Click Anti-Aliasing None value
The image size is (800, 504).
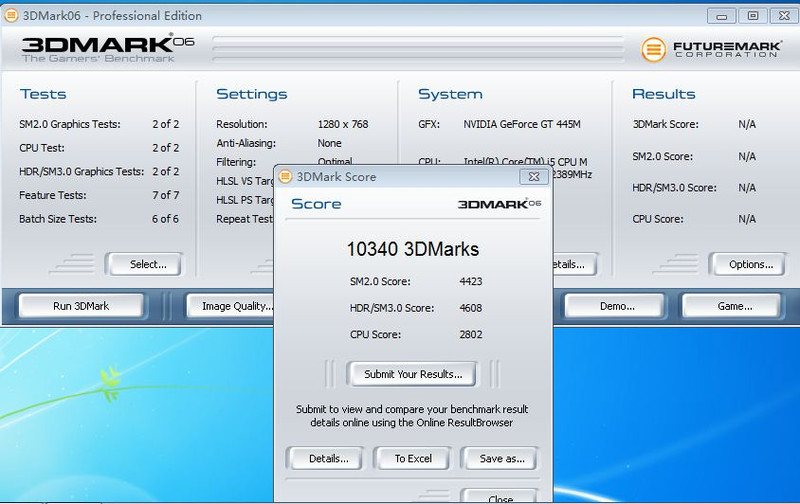(x=330, y=143)
